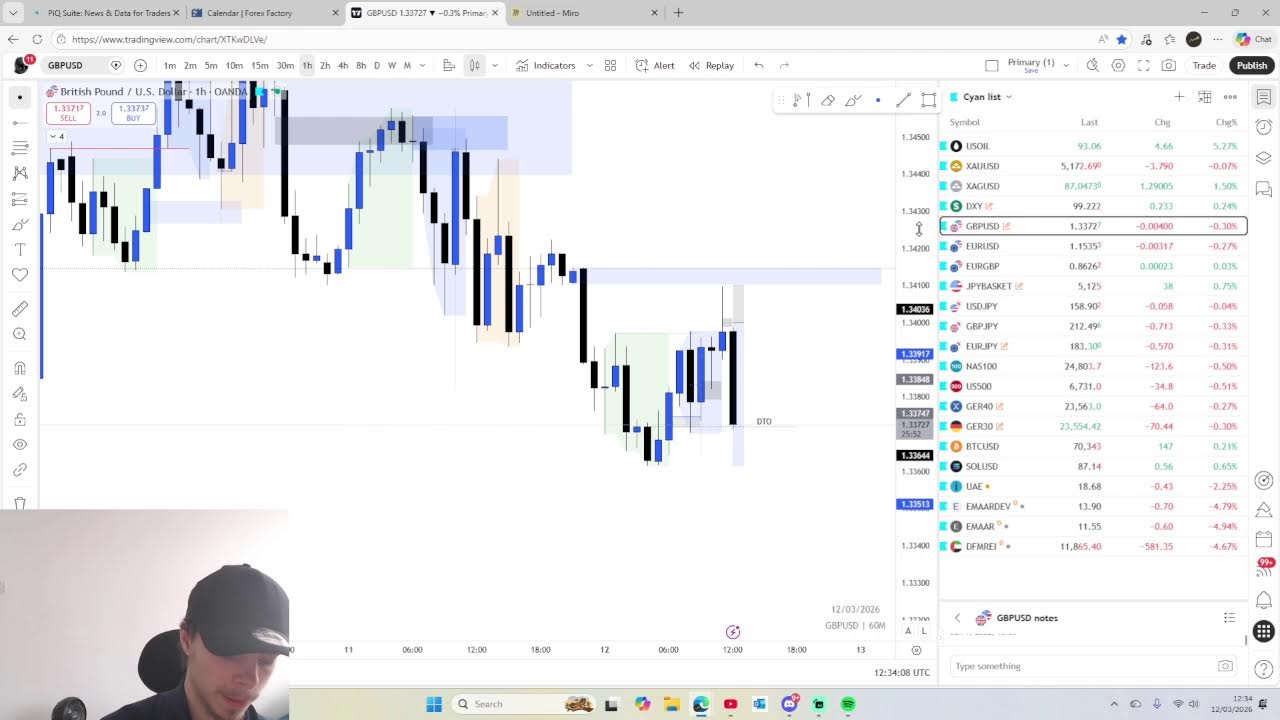Open EURUSD from the watchlist

pyautogui.click(x=1093, y=246)
